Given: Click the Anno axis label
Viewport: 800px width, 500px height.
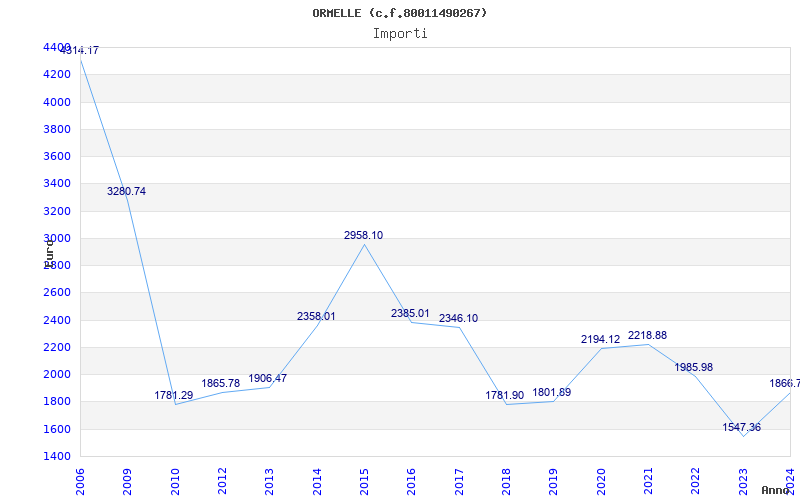Looking at the screenshot, I should click(x=776, y=490).
